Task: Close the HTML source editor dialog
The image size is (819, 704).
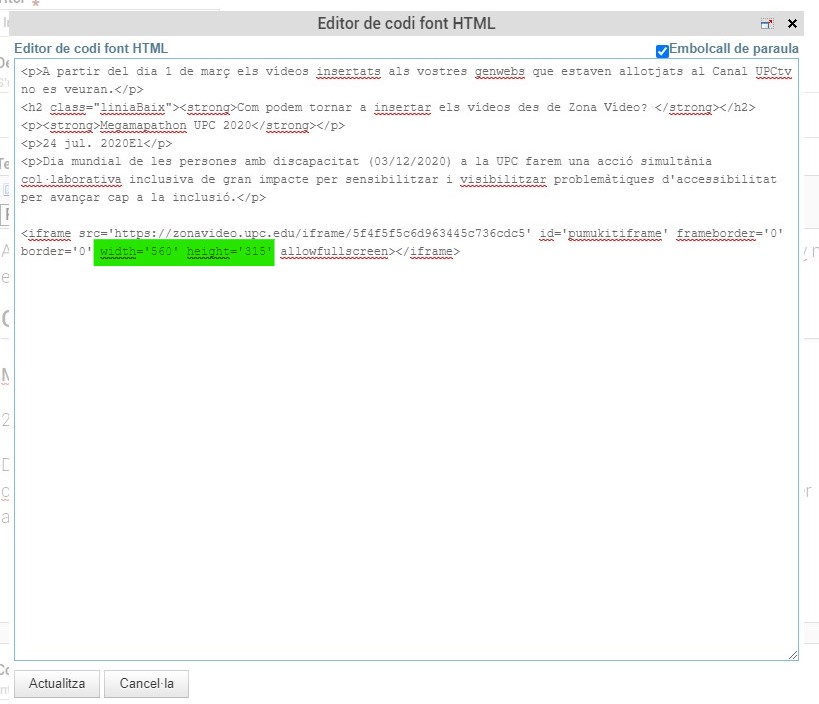Action: (792, 23)
